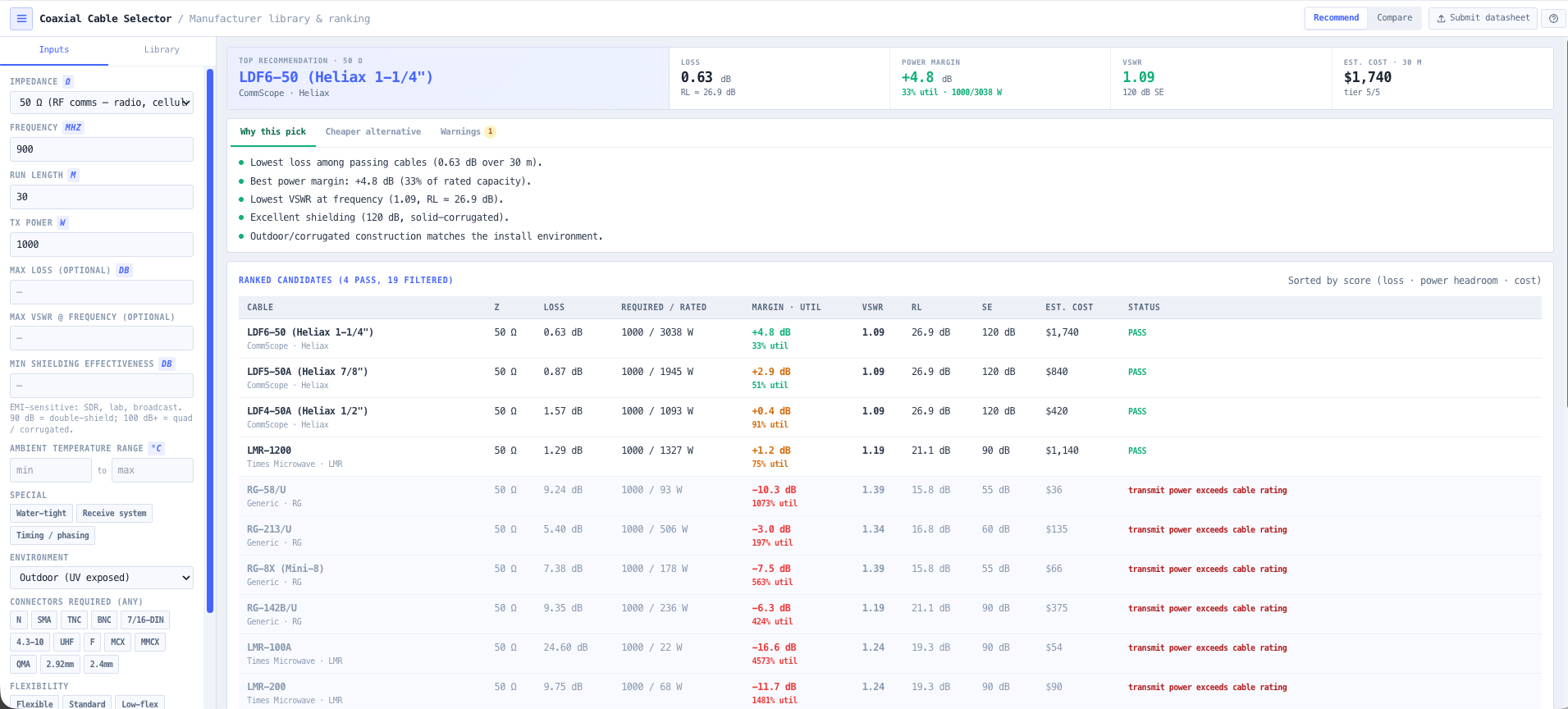Click the CABLE column header
The height and width of the screenshot is (709, 1568).
[x=260, y=308]
